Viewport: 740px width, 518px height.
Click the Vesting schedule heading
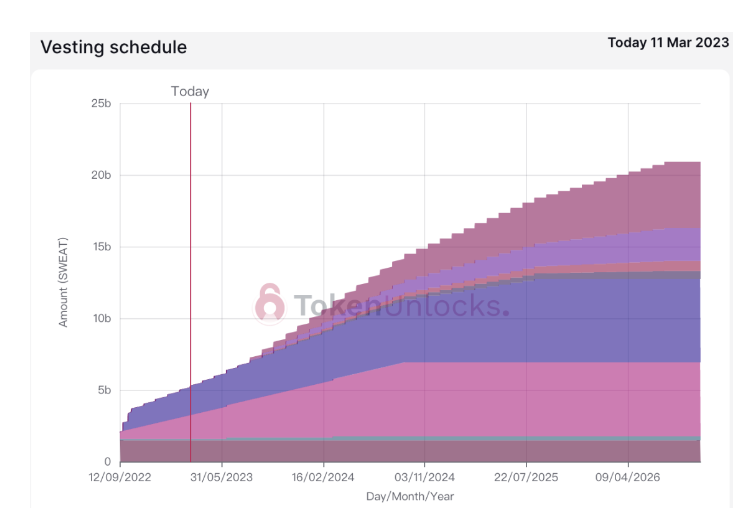point(114,47)
